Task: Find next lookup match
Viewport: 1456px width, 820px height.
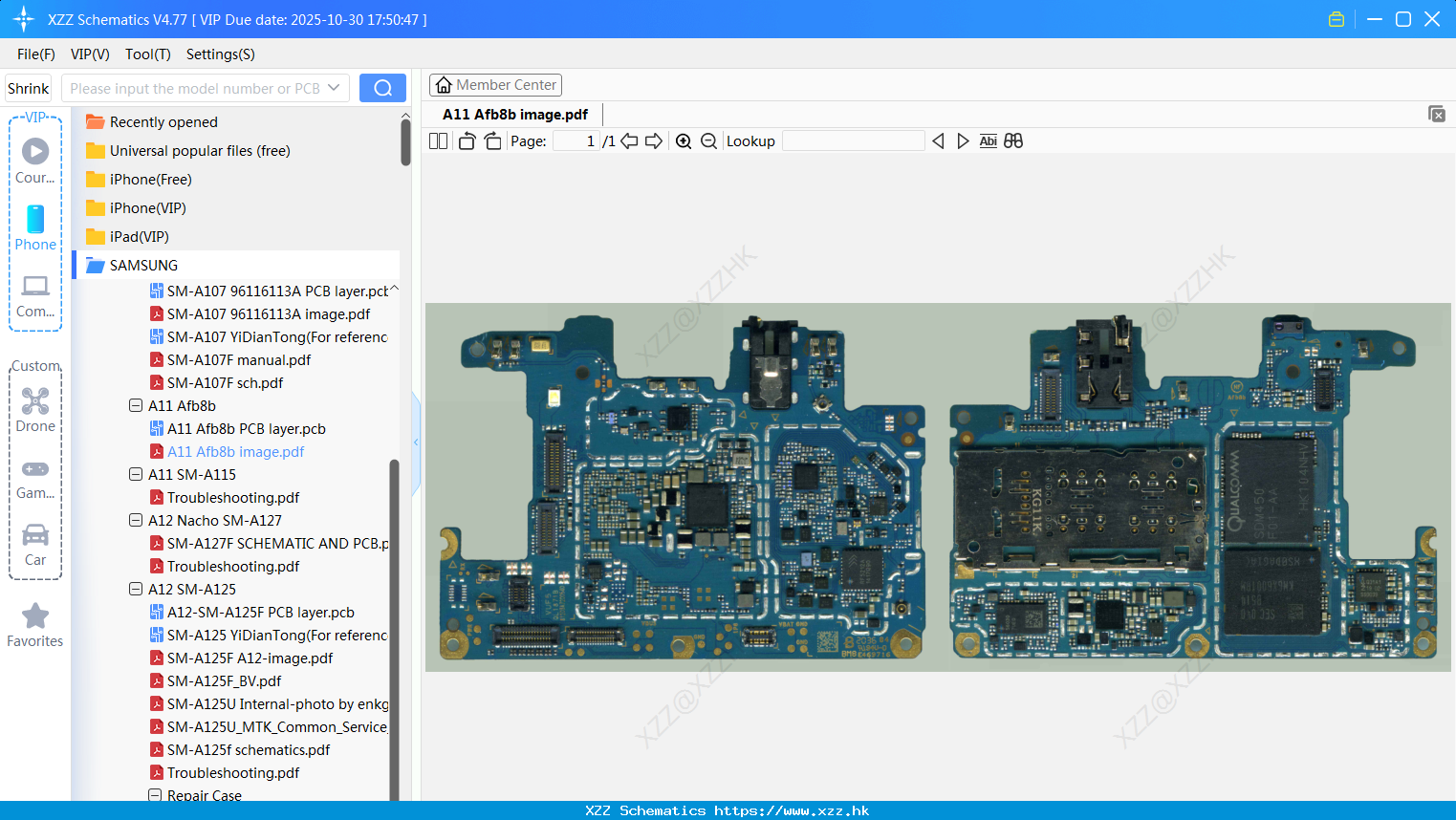Action: 963,140
